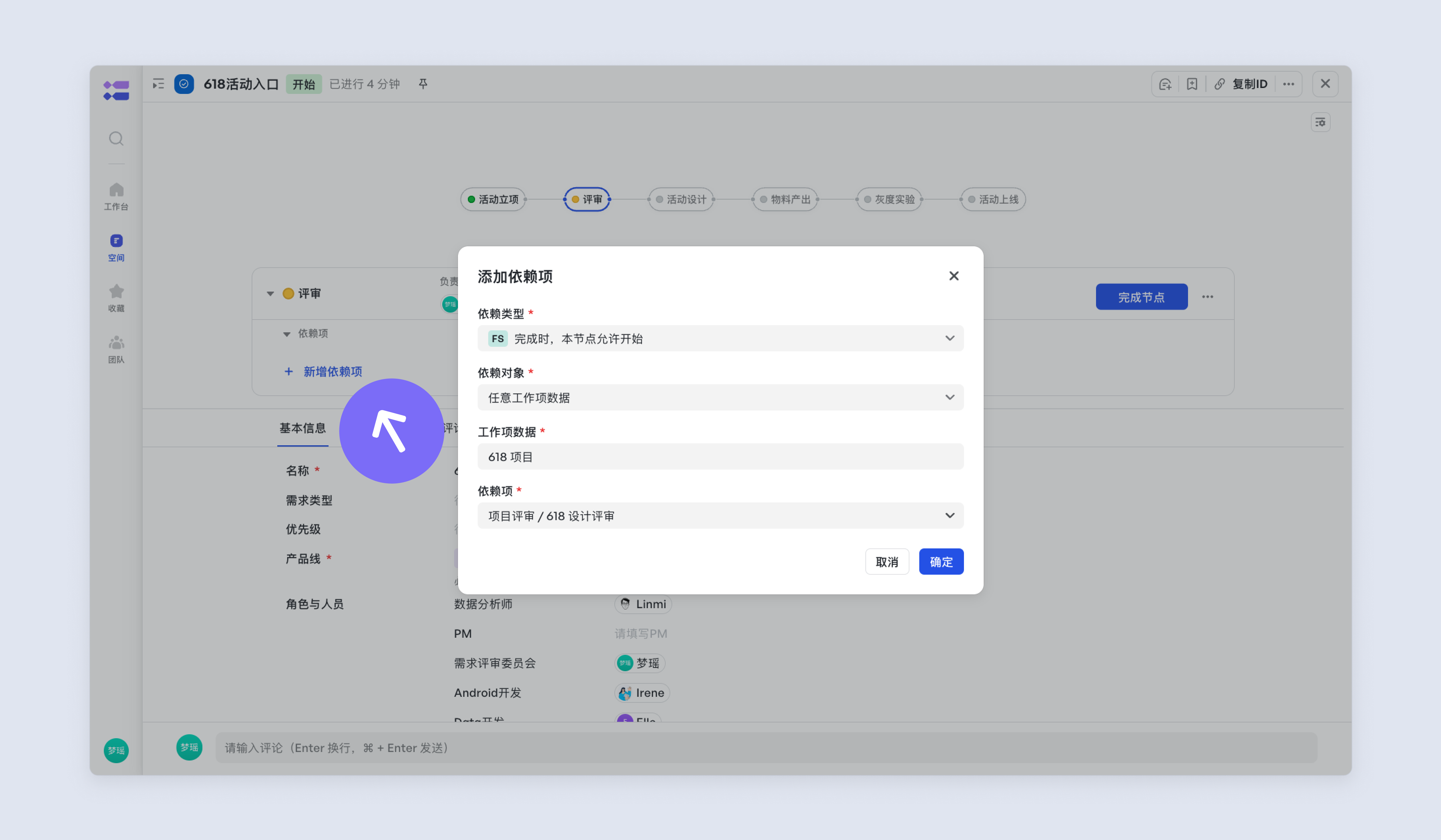Open the 依赖对象 dropdown

coord(720,397)
